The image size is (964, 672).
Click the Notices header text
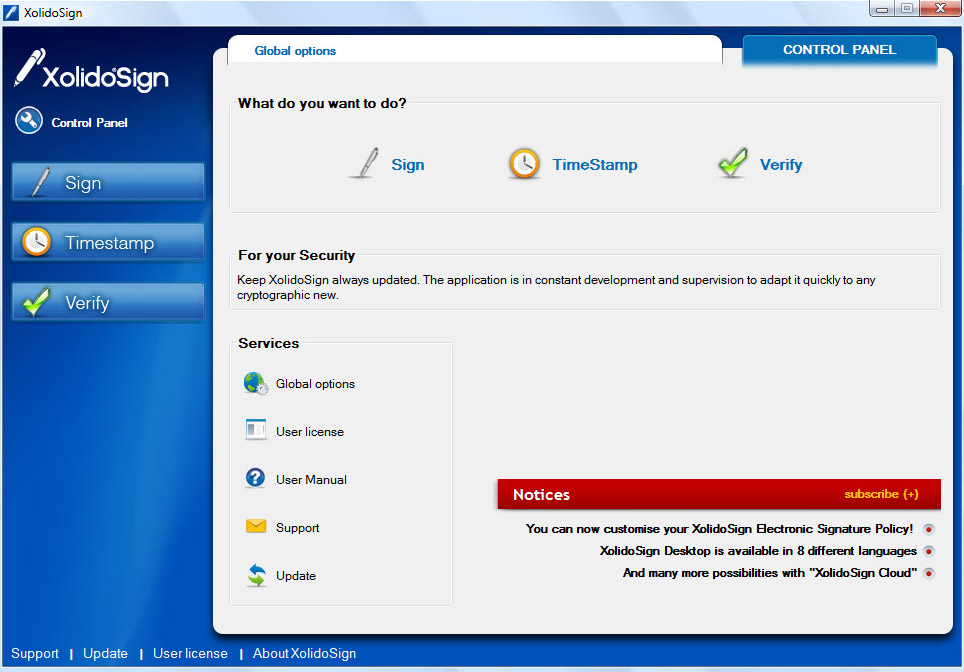(541, 495)
